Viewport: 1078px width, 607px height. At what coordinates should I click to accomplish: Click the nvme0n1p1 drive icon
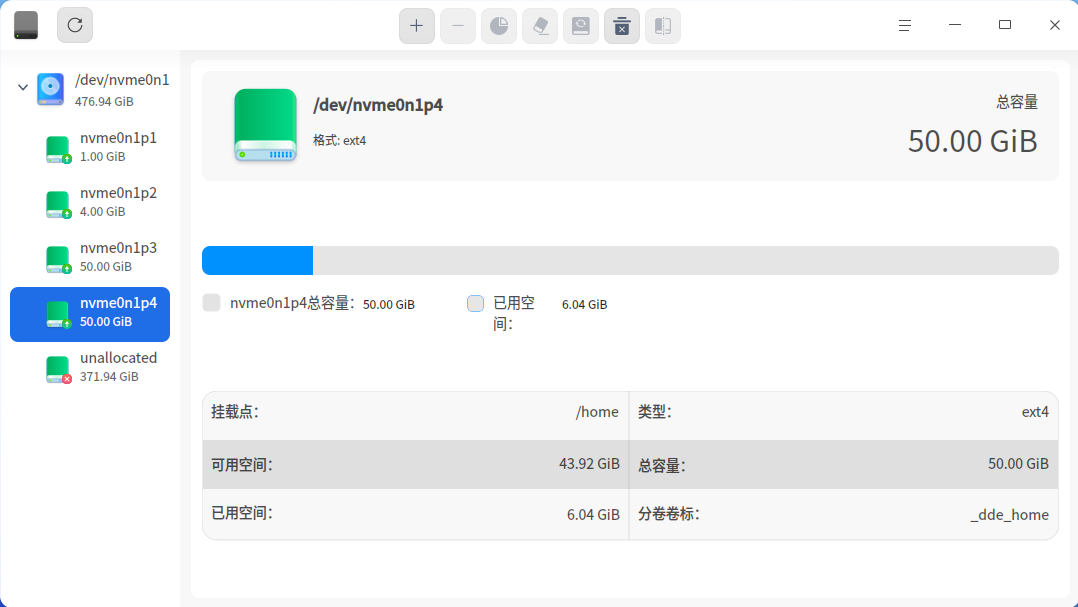click(x=58, y=149)
